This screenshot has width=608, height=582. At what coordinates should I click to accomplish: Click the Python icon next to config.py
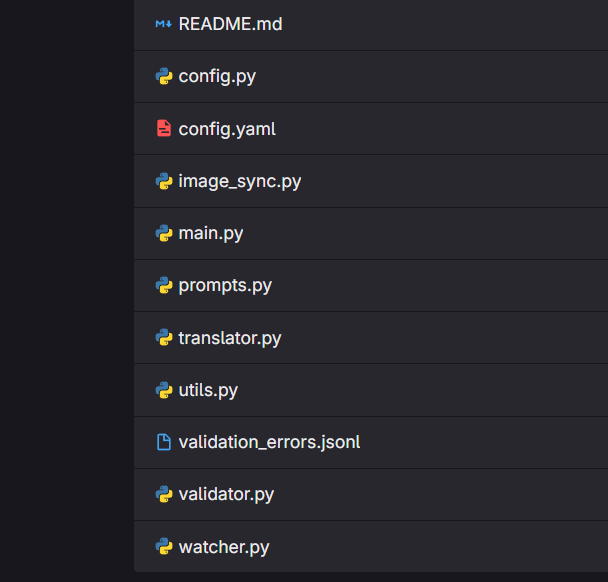point(164,76)
